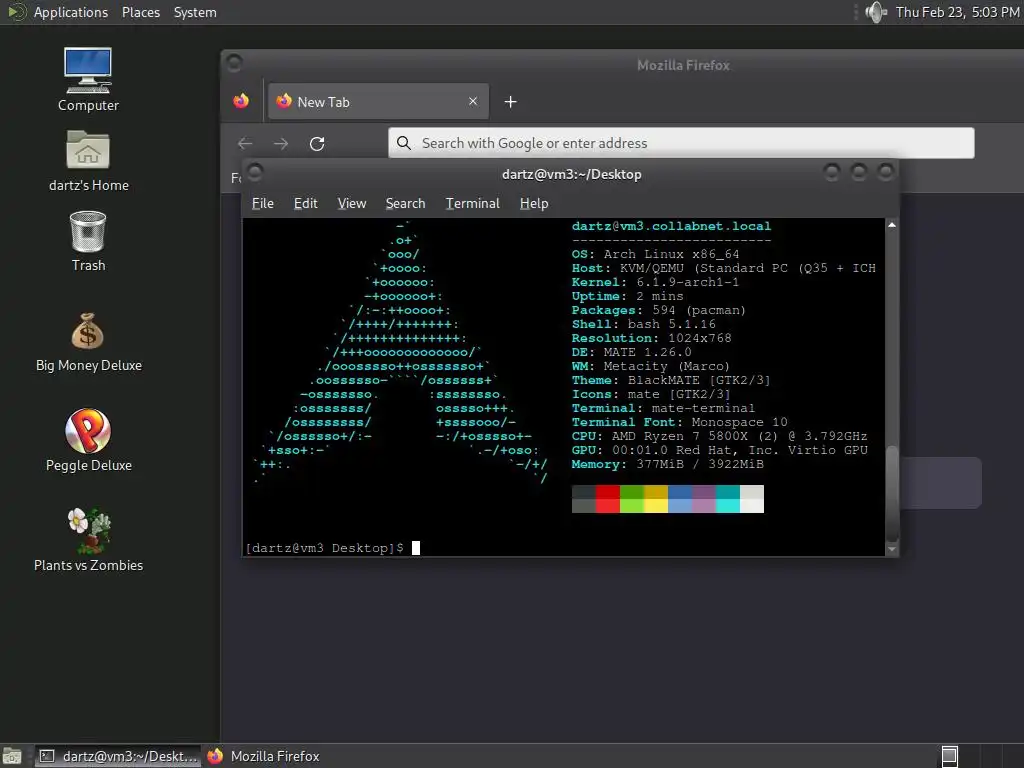Click the Mozilla Firefox window title
This screenshot has height=768, width=1024.
(683, 65)
